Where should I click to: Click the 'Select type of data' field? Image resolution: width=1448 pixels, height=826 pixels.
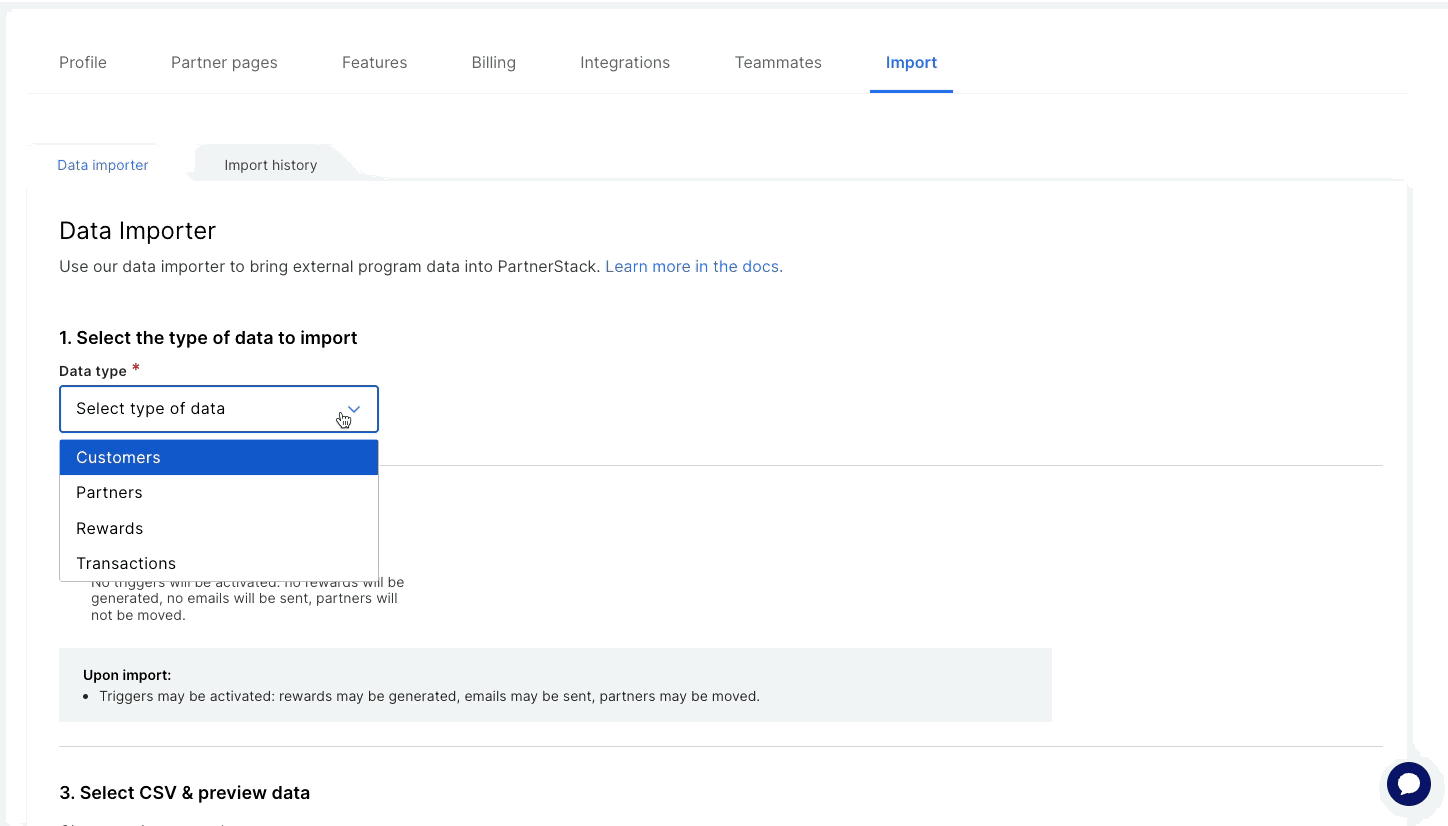pos(219,409)
